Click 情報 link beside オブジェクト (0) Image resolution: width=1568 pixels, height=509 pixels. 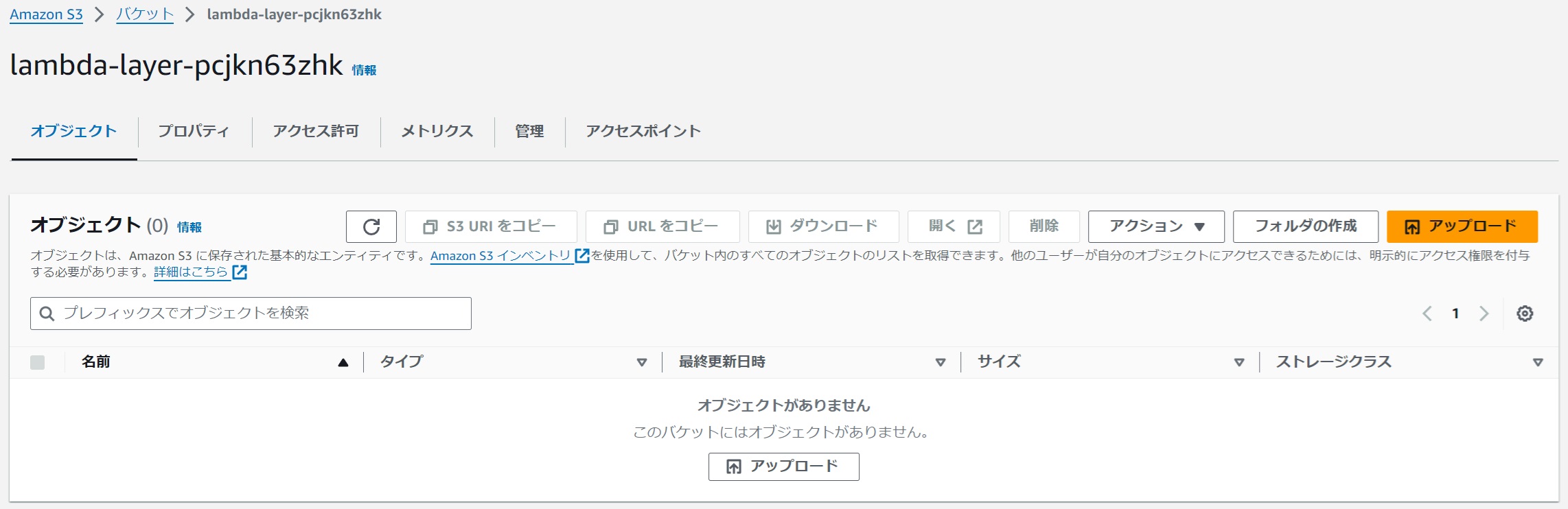[189, 227]
